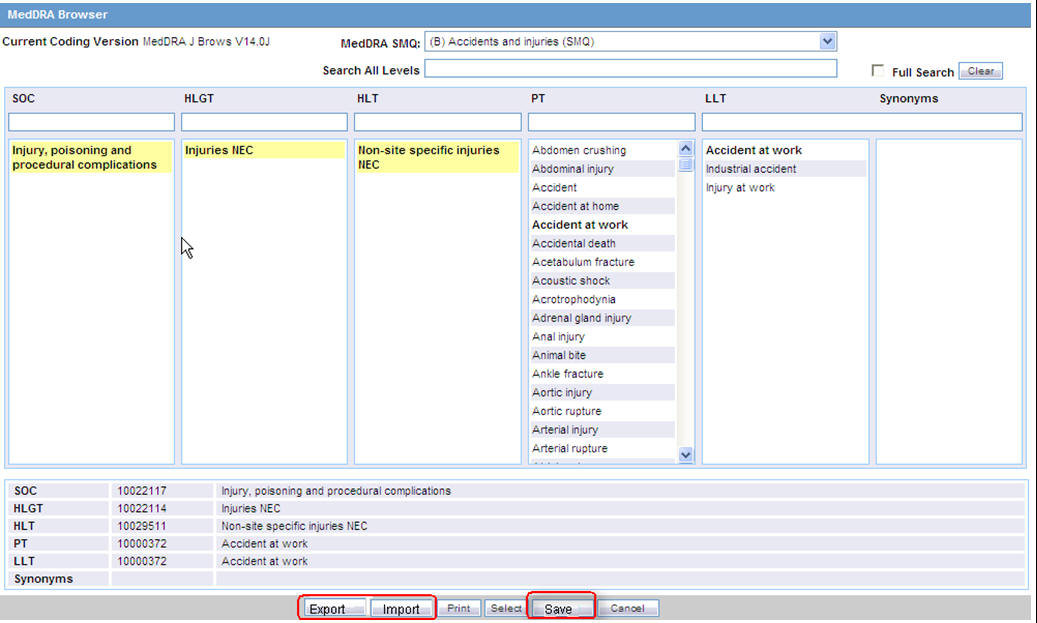Click the PT list scrollbar thumb
This screenshot has width=1037, height=623.
pyautogui.click(x=685, y=164)
